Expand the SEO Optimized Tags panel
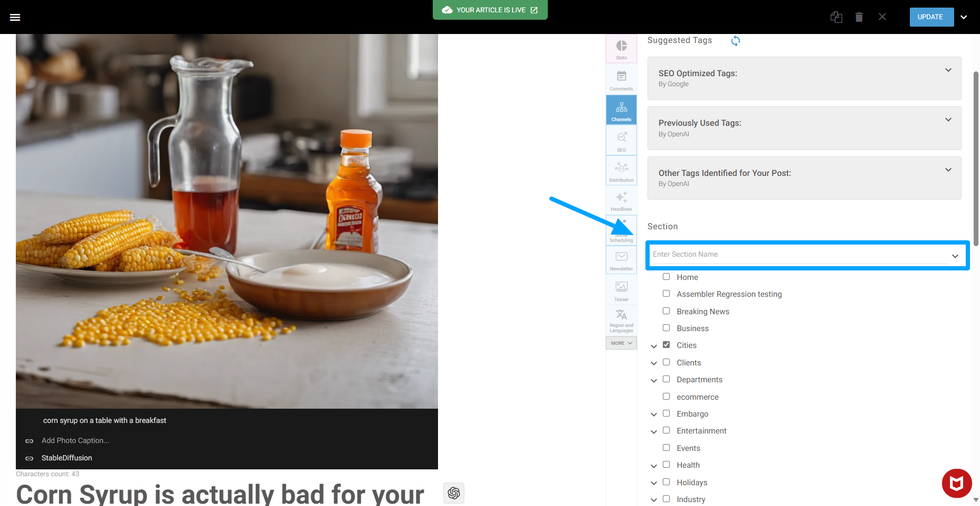 click(948, 70)
